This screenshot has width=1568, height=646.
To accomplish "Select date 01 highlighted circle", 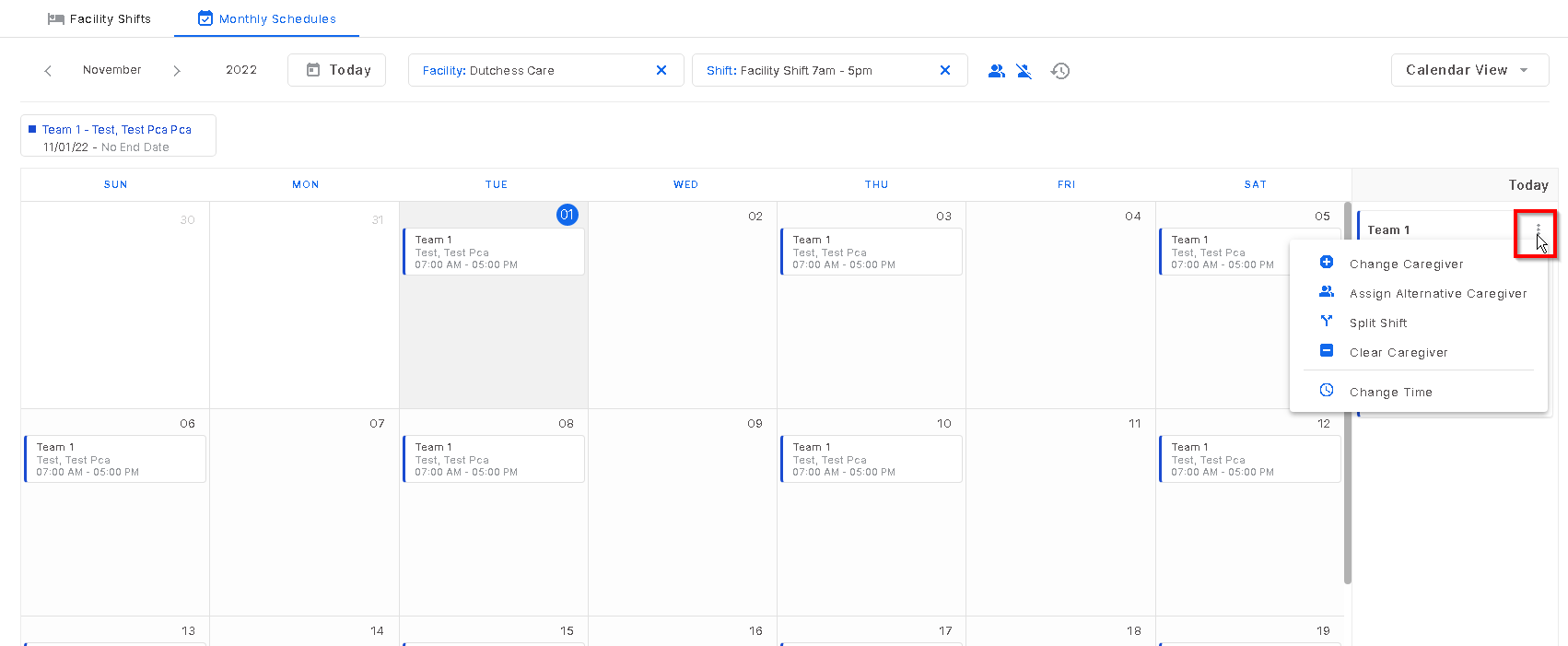I will (568, 215).
